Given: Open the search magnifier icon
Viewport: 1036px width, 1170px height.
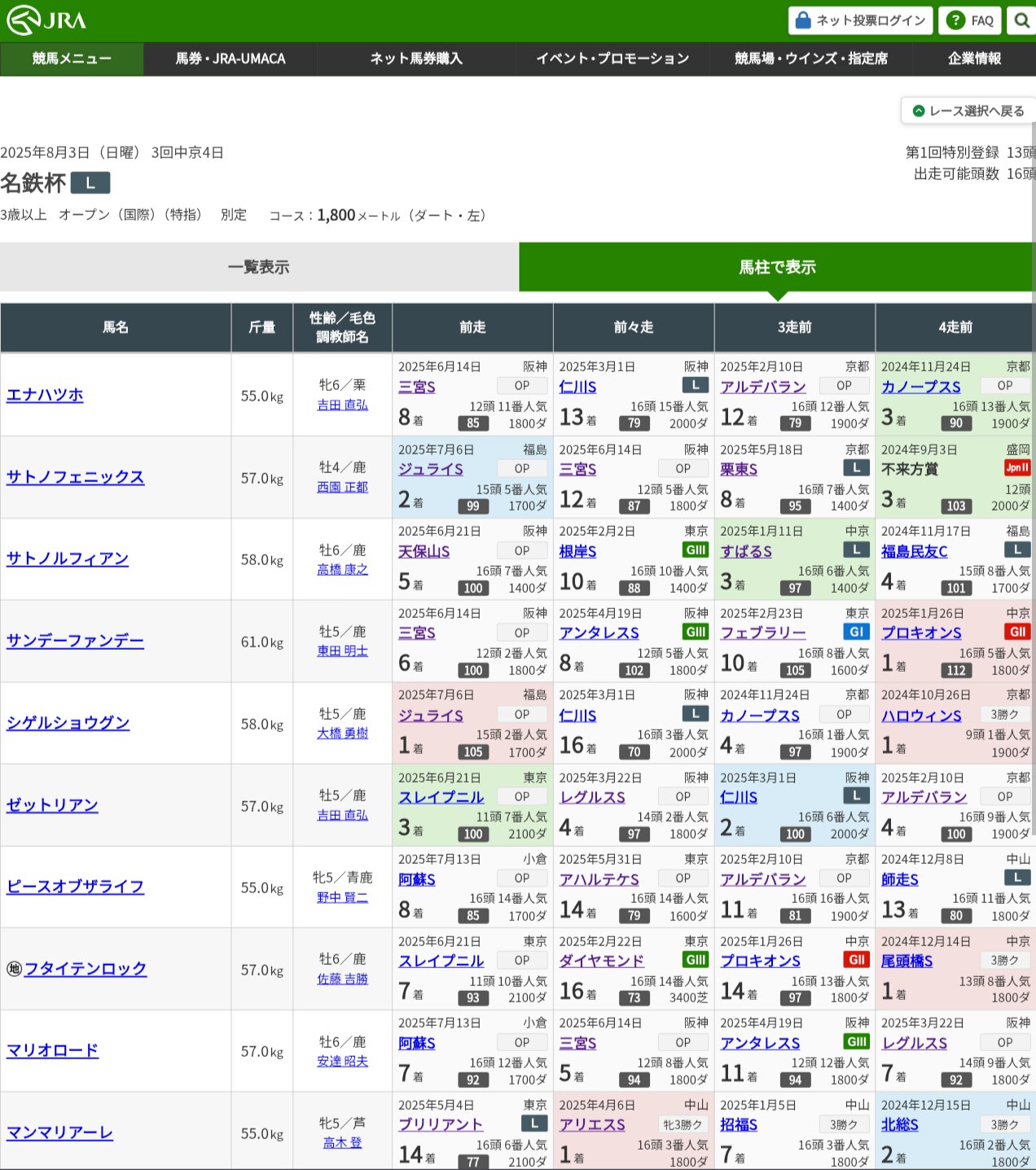Looking at the screenshot, I should coord(1021,20).
